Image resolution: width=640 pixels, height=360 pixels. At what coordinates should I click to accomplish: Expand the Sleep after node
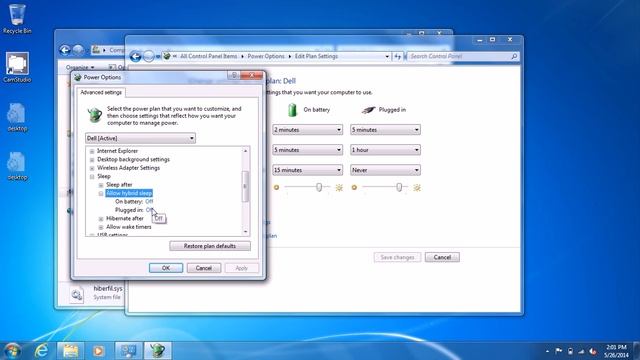click(x=101, y=185)
